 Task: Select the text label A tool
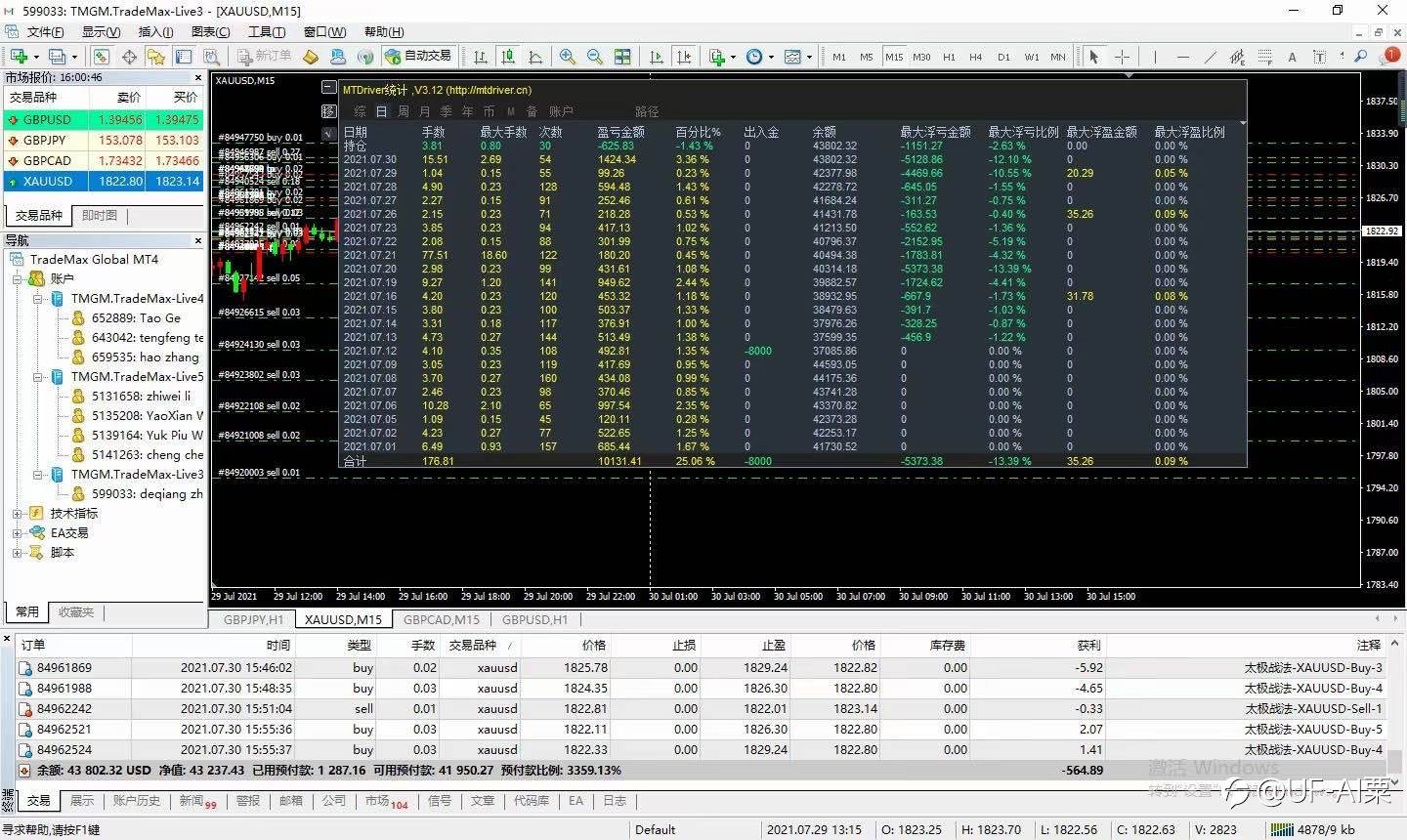pyautogui.click(x=1292, y=57)
